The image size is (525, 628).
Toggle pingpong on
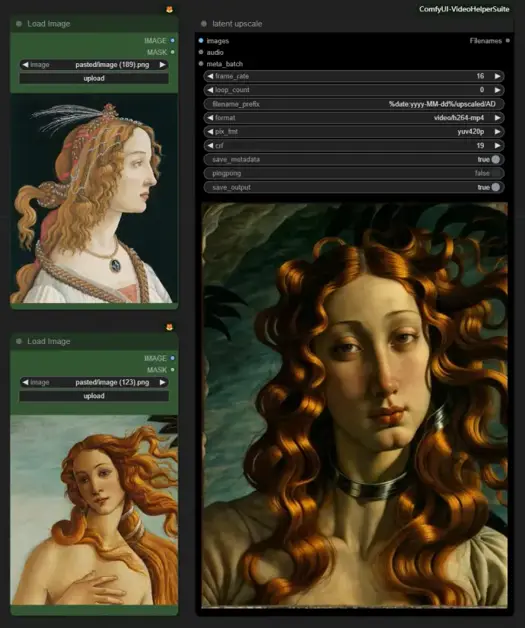[495, 173]
